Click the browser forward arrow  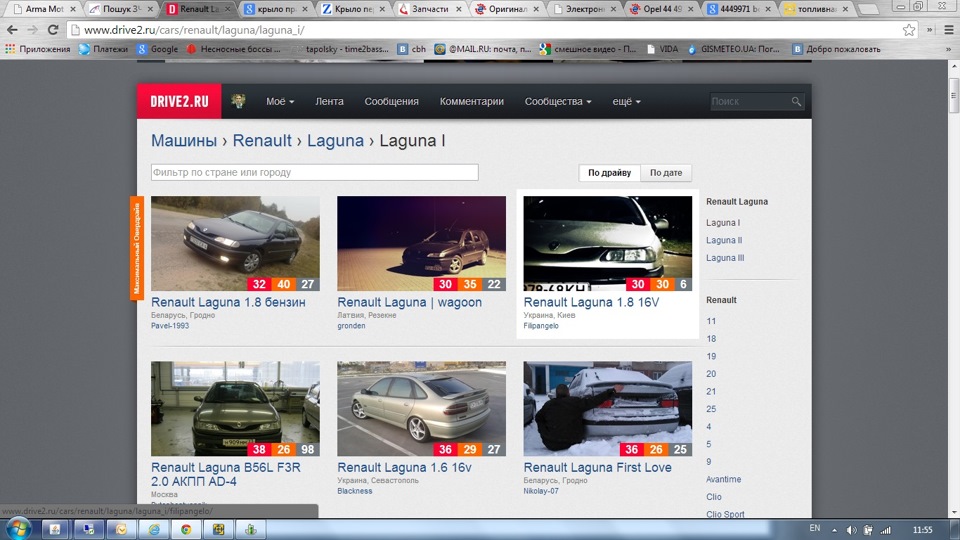coord(32,29)
